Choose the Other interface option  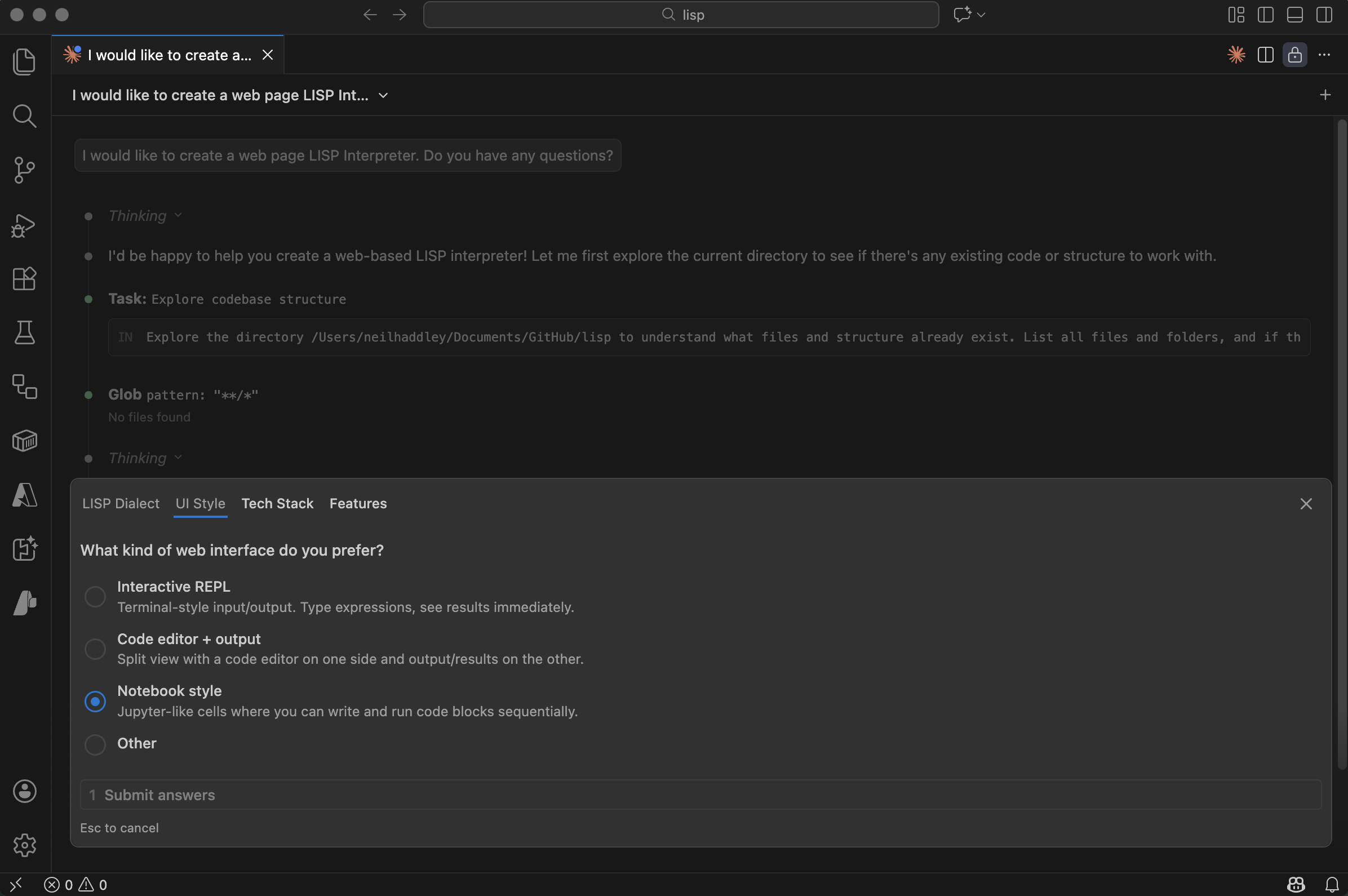click(x=95, y=744)
